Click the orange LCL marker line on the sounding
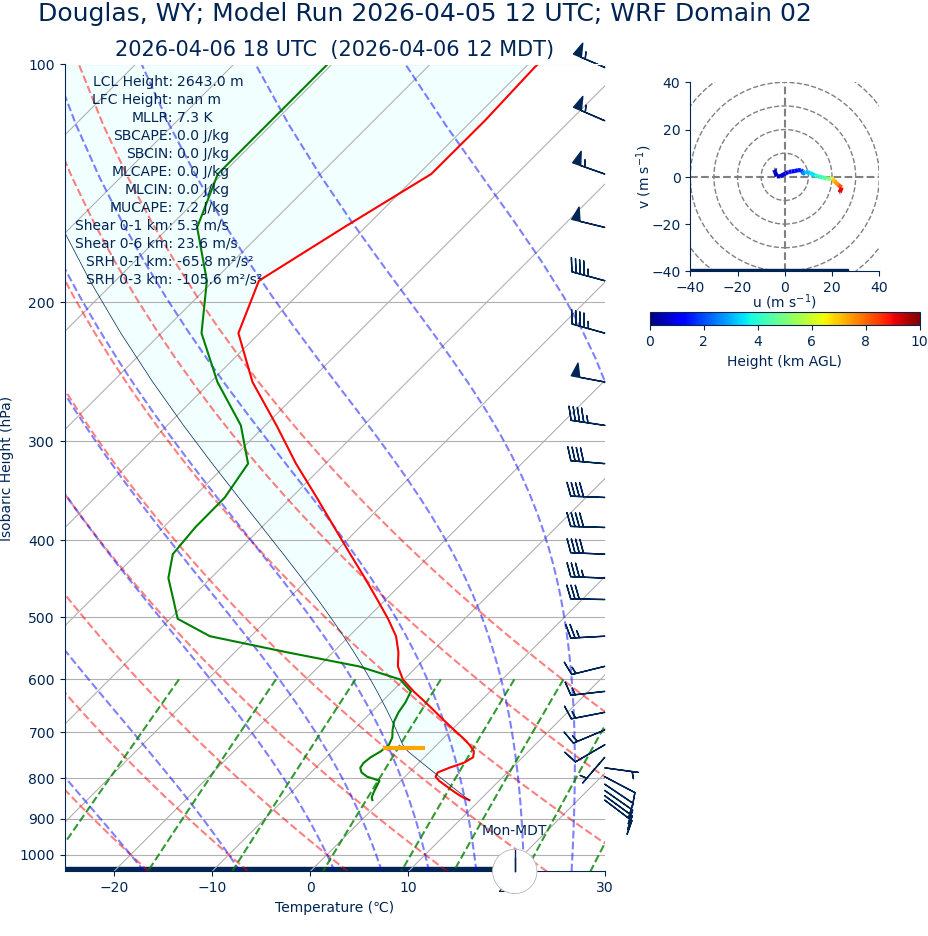Screen dimensions: 928x936 404,747
